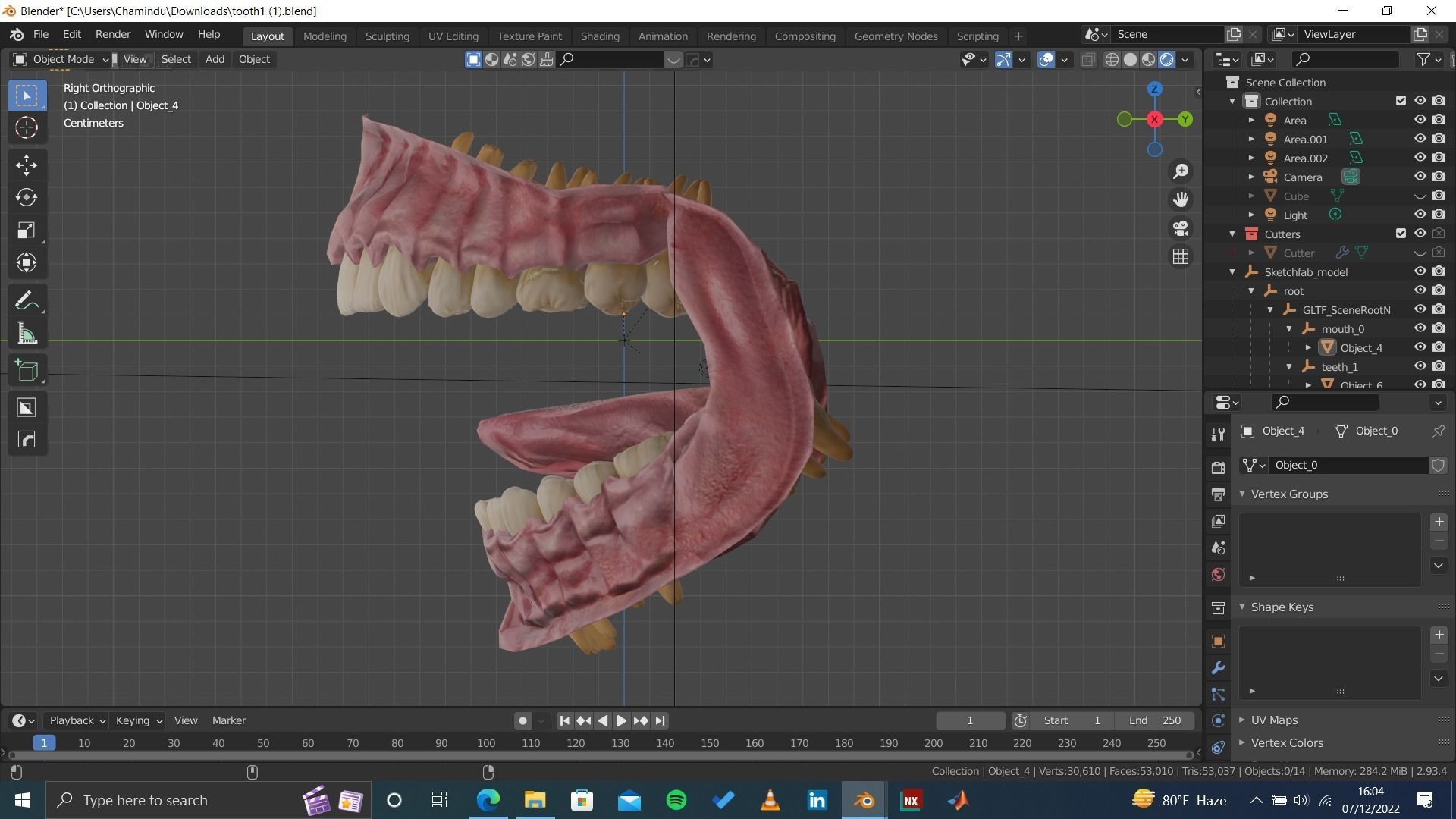1456x819 pixels.
Task: Expand the Area.001 outliner item
Action: [1251, 139]
